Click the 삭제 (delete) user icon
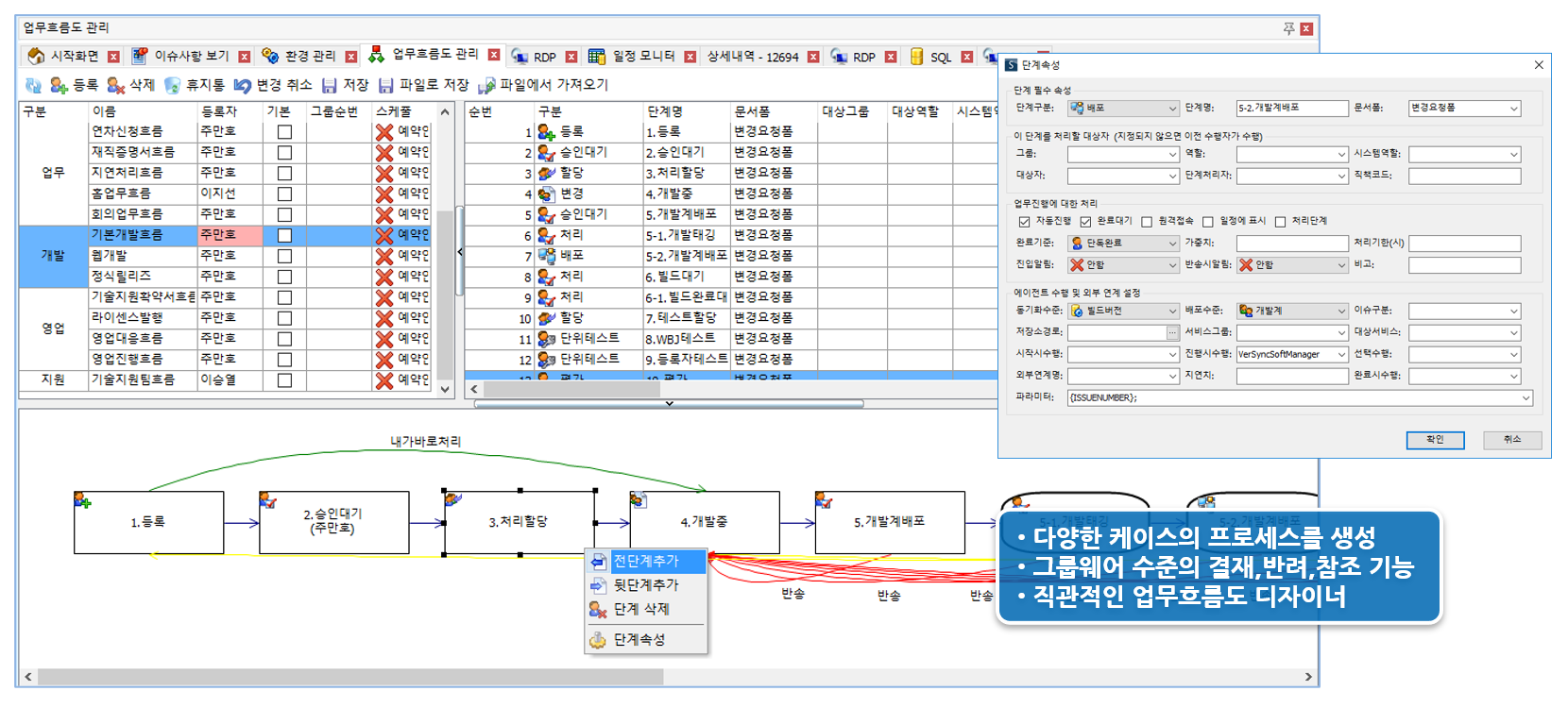This screenshot has height=708, width=1568. (x=116, y=85)
